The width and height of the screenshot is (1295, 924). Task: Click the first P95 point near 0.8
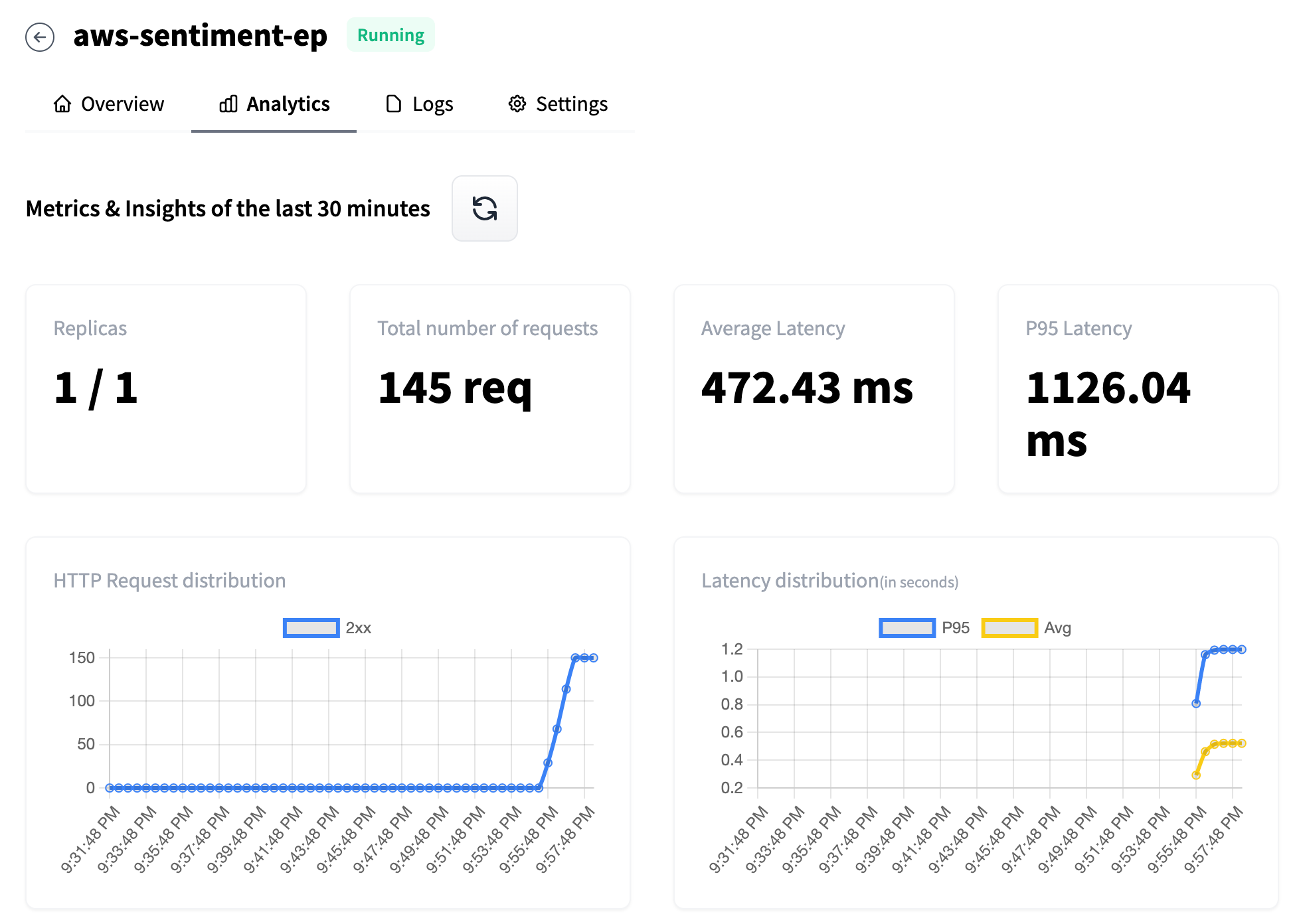(1196, 704)
